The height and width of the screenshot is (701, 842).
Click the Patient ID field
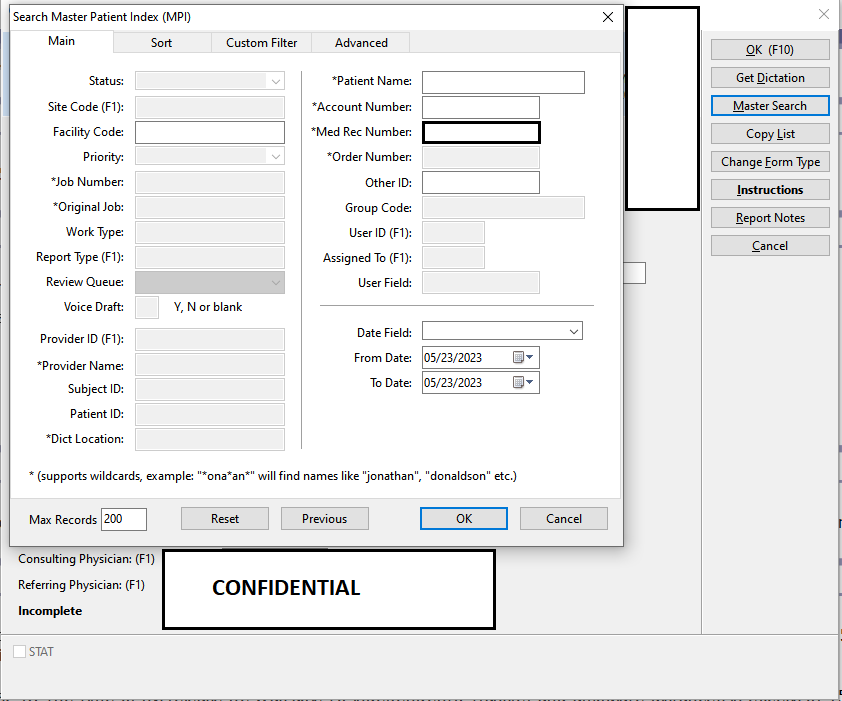[209, 414]
